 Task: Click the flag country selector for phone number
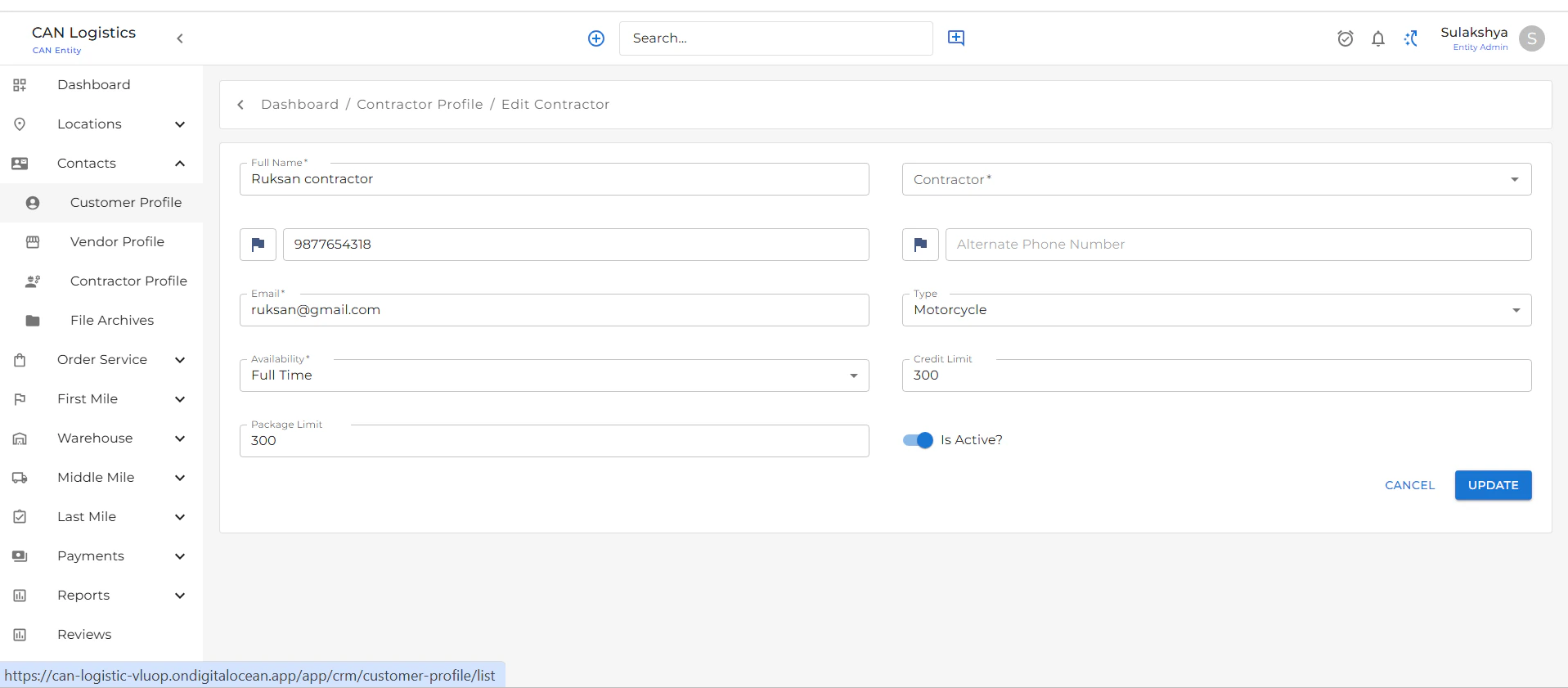pos(258,245)
